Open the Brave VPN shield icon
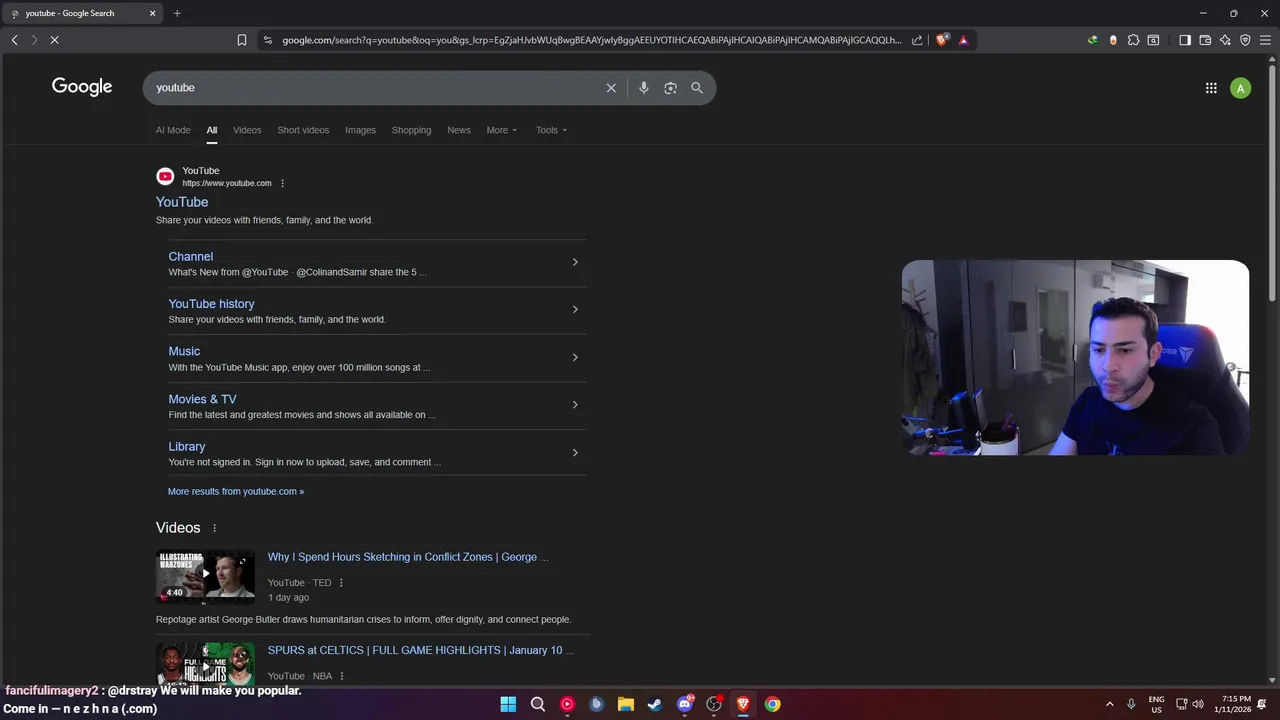Screen dimensions: 1280x720 (x=1245, y=40)
